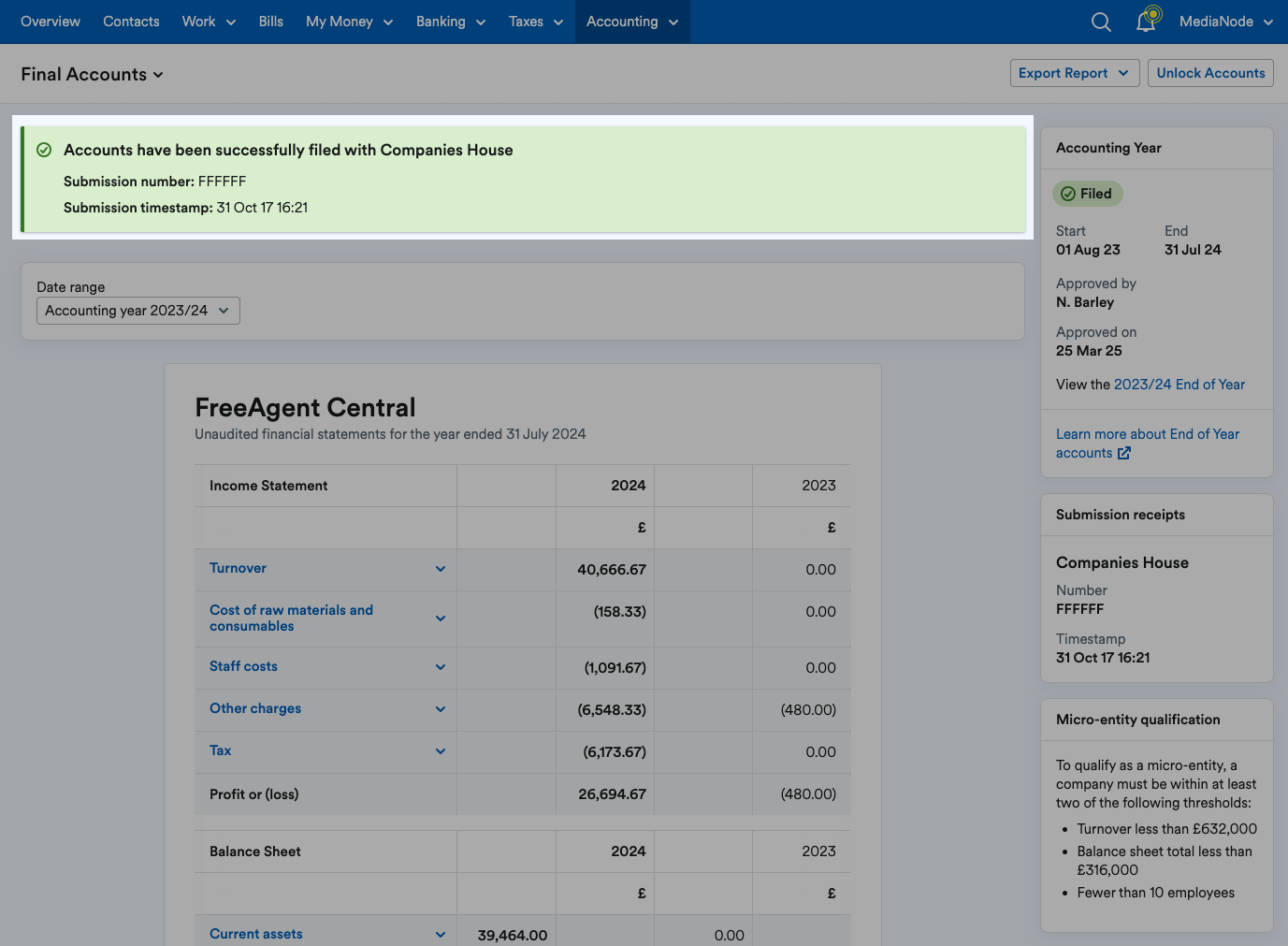1288x946 pixels.
Task: Select the Micro-entity qualification heading
Action: tap(1137, 720)
